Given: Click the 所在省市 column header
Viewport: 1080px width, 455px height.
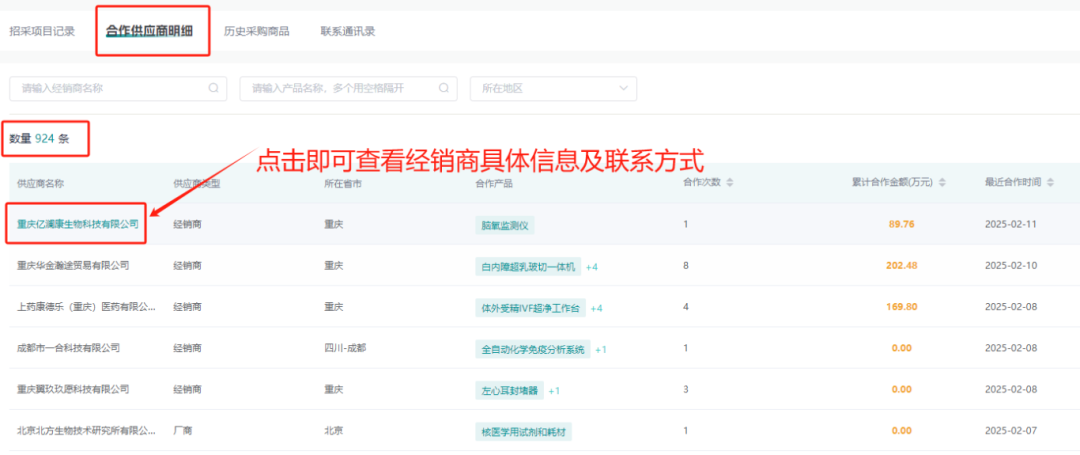Looking at the screenshot, I should 343,183.
